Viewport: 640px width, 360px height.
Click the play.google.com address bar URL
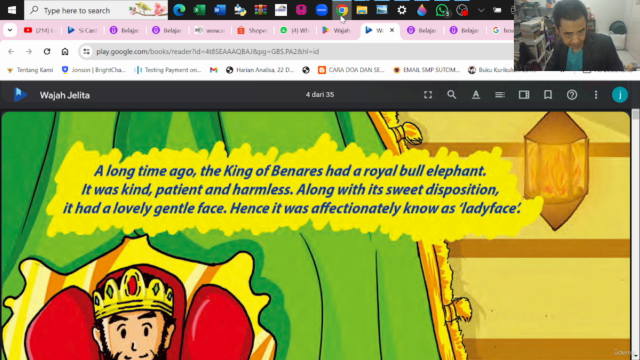207,51
